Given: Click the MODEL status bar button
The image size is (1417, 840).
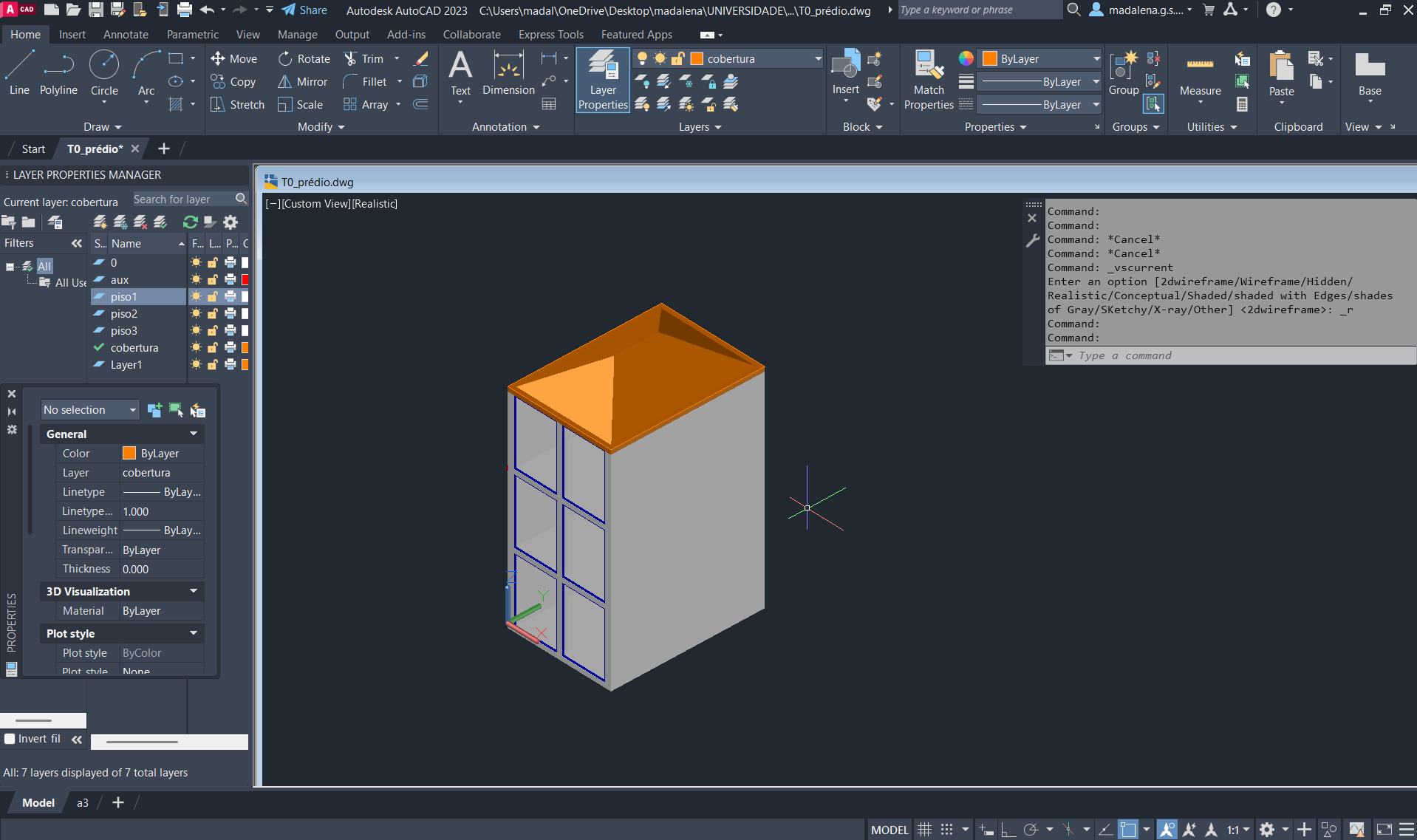Looking at the screenshot, I should click(x=889, y=830).
